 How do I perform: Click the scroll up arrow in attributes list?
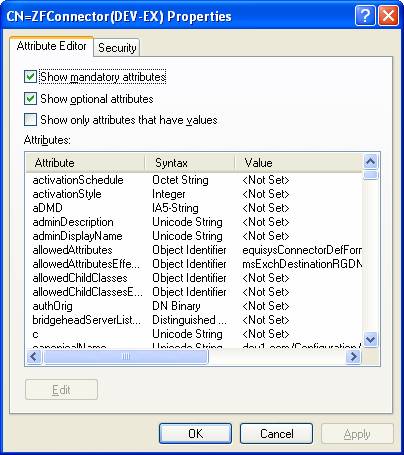point(370,162)
